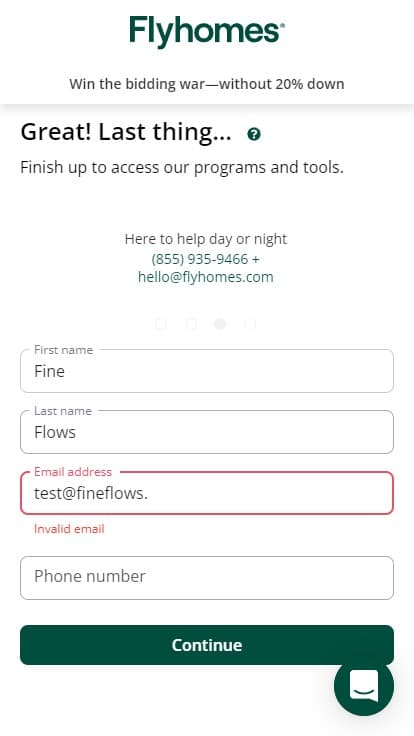
Task: Click the Here to help day or night text
Action: tap(206, 239)
